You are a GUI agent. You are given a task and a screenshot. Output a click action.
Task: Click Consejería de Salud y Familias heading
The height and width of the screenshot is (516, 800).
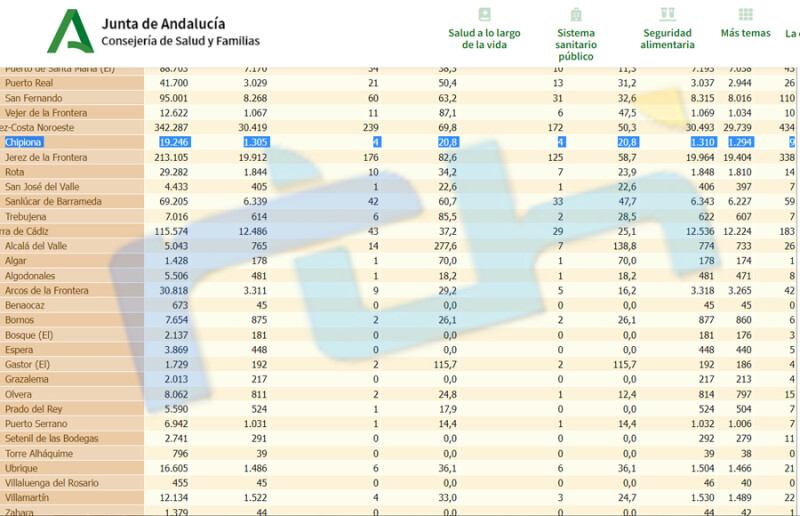tap(181, 41)
